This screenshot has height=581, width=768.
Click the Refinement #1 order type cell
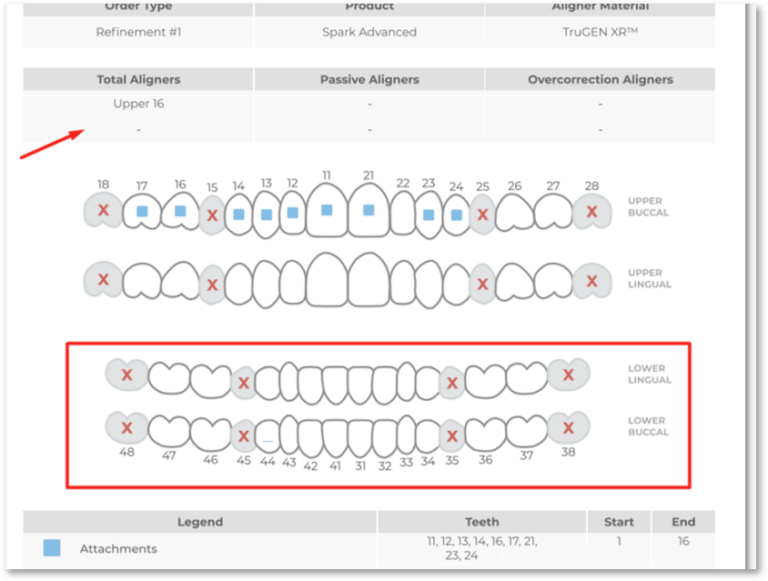138,32
